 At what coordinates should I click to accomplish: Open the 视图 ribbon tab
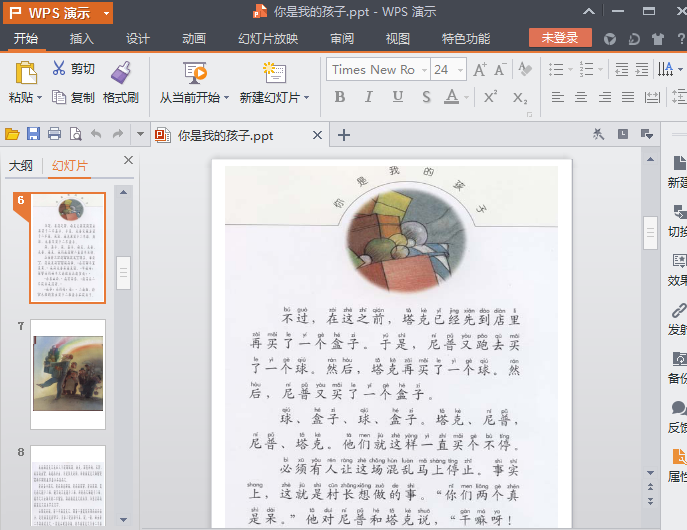point(398,39)
